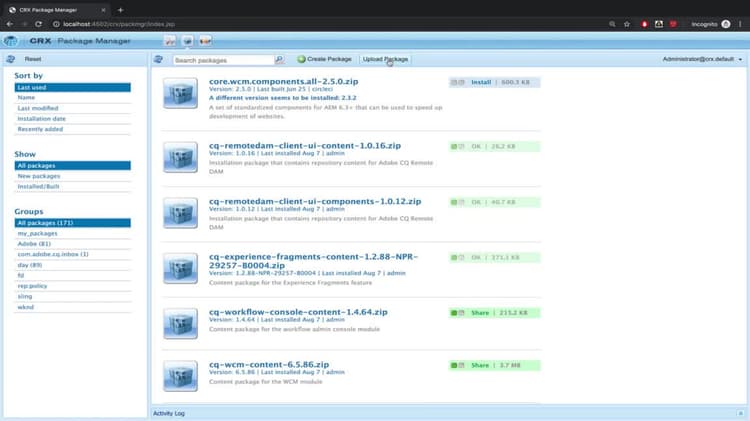This screenshot has height=421, width=750.
Task: Click the cq-remotedam-client-ui-components package box icon
Action: click(180, 212)
